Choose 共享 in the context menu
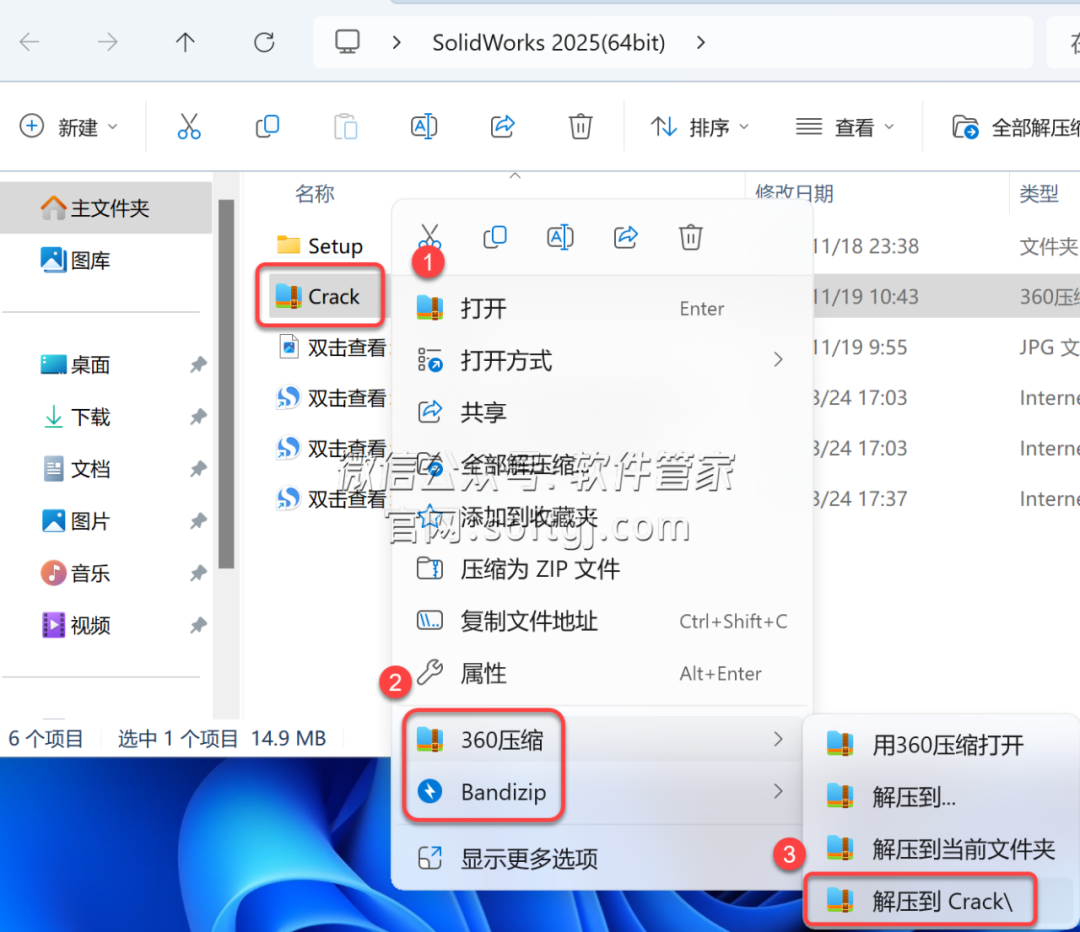 [603, 412]
